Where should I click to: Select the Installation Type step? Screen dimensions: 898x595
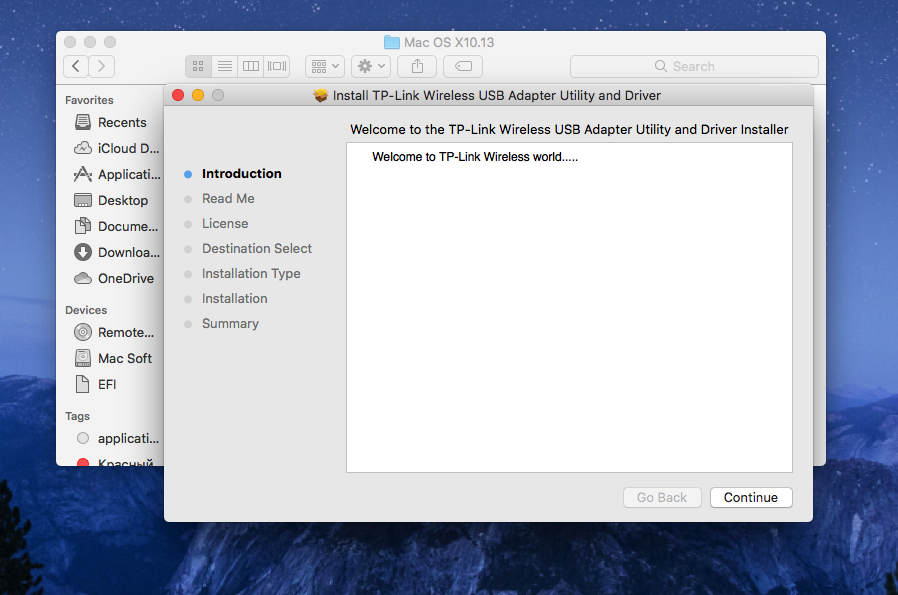(x=251, y=274)
